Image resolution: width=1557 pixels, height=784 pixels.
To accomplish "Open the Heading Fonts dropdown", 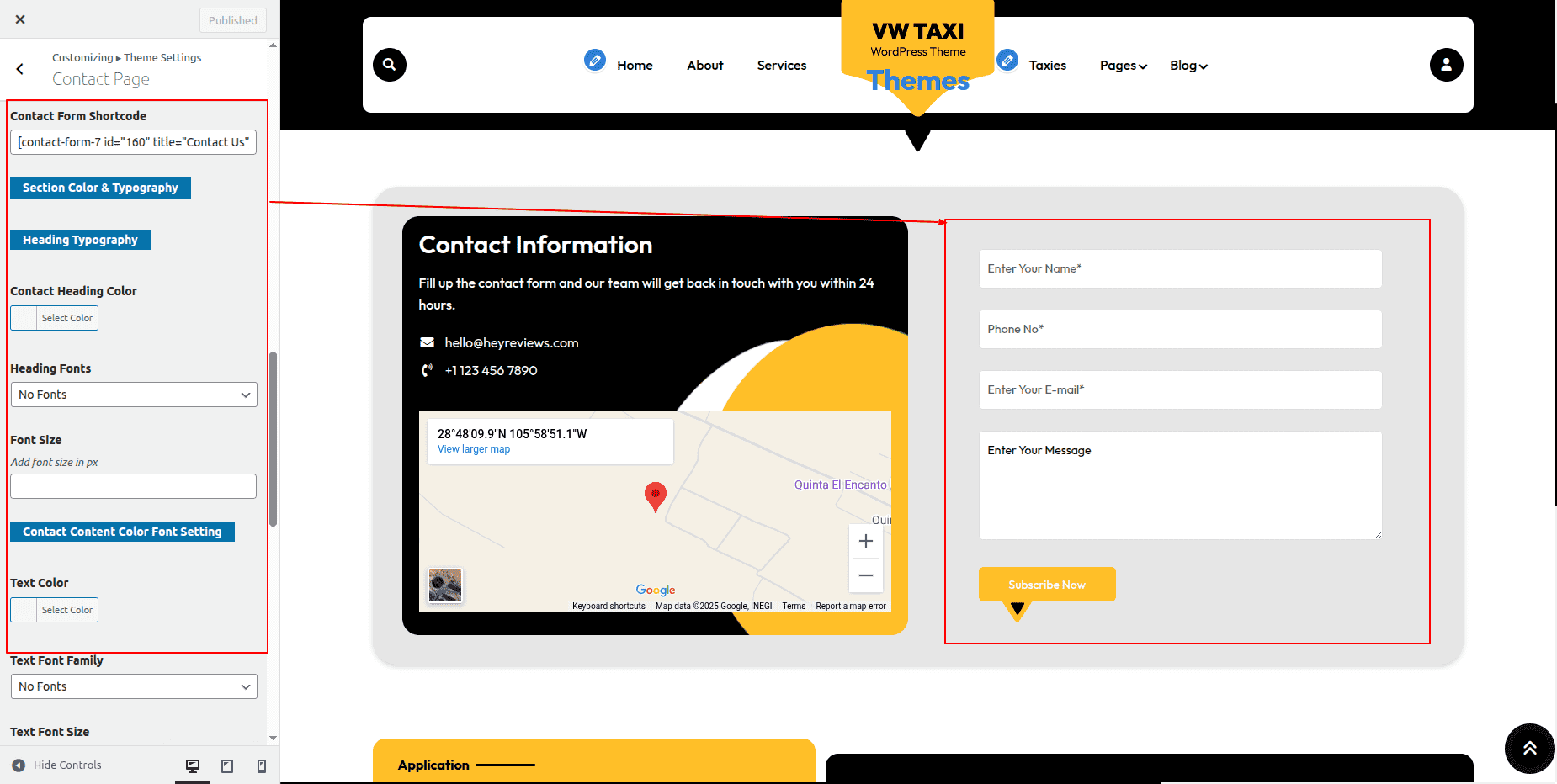I will [x=134, y=395].
